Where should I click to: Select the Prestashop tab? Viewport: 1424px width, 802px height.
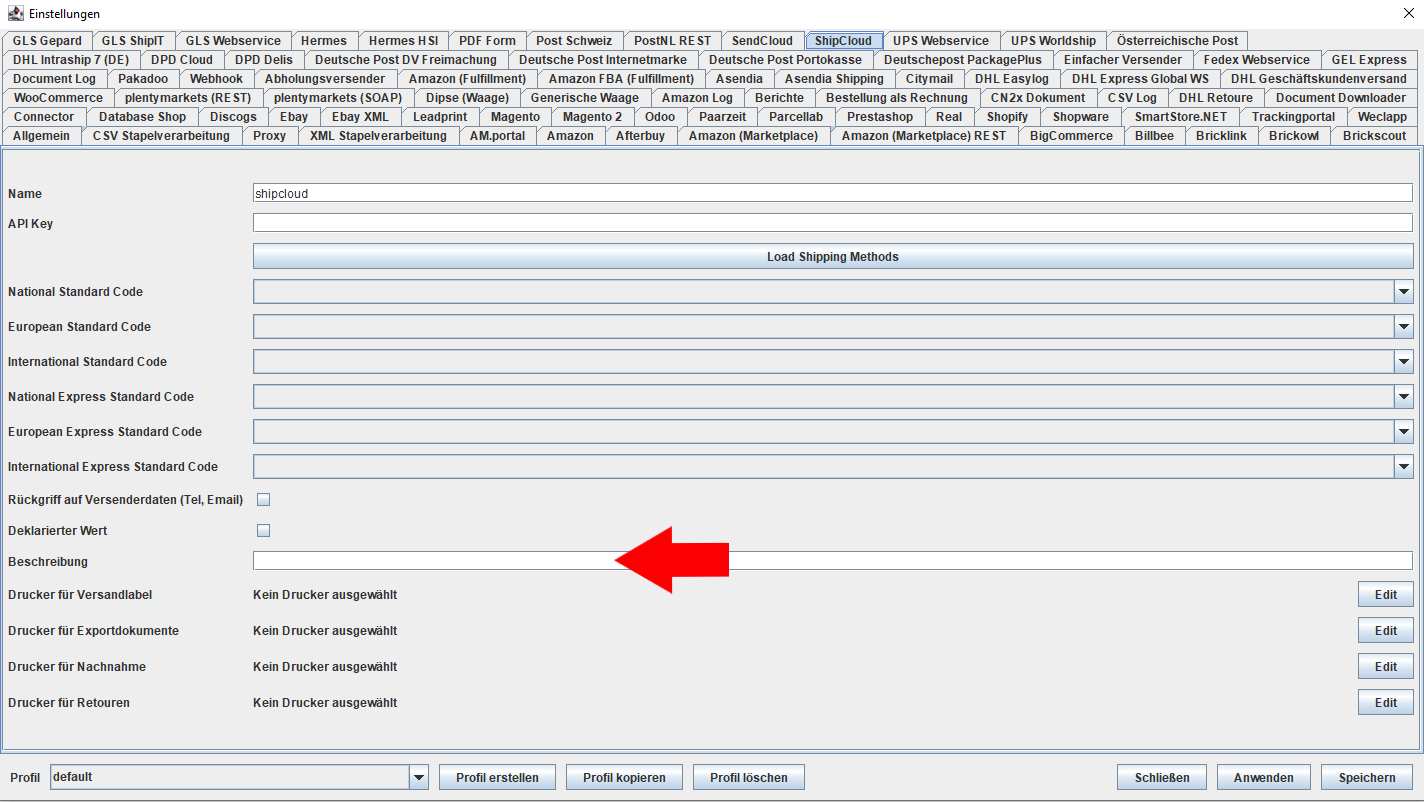[880, 117]
